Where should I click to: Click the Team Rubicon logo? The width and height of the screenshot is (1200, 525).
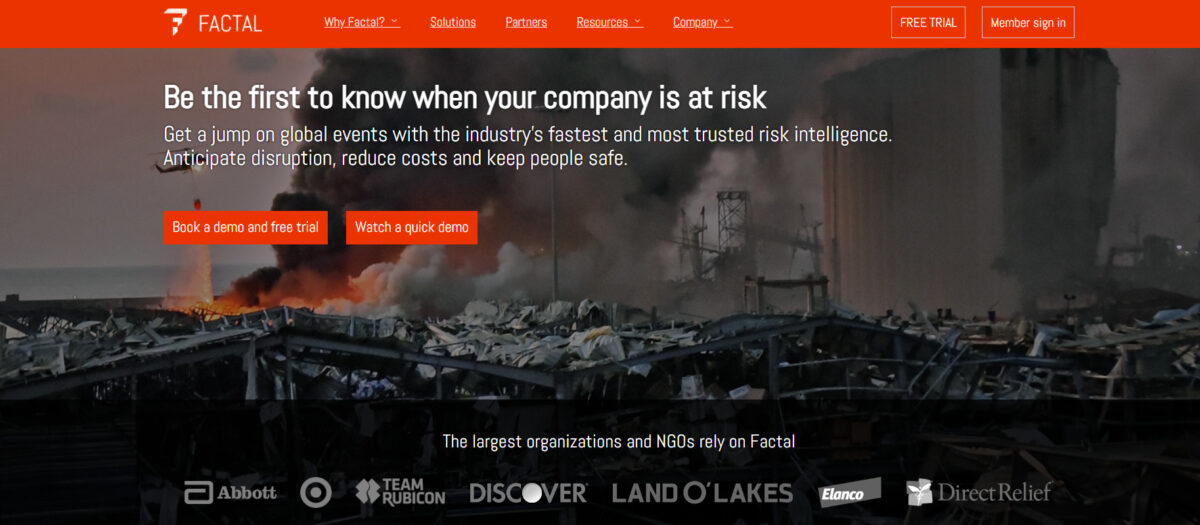pos(400,492)
